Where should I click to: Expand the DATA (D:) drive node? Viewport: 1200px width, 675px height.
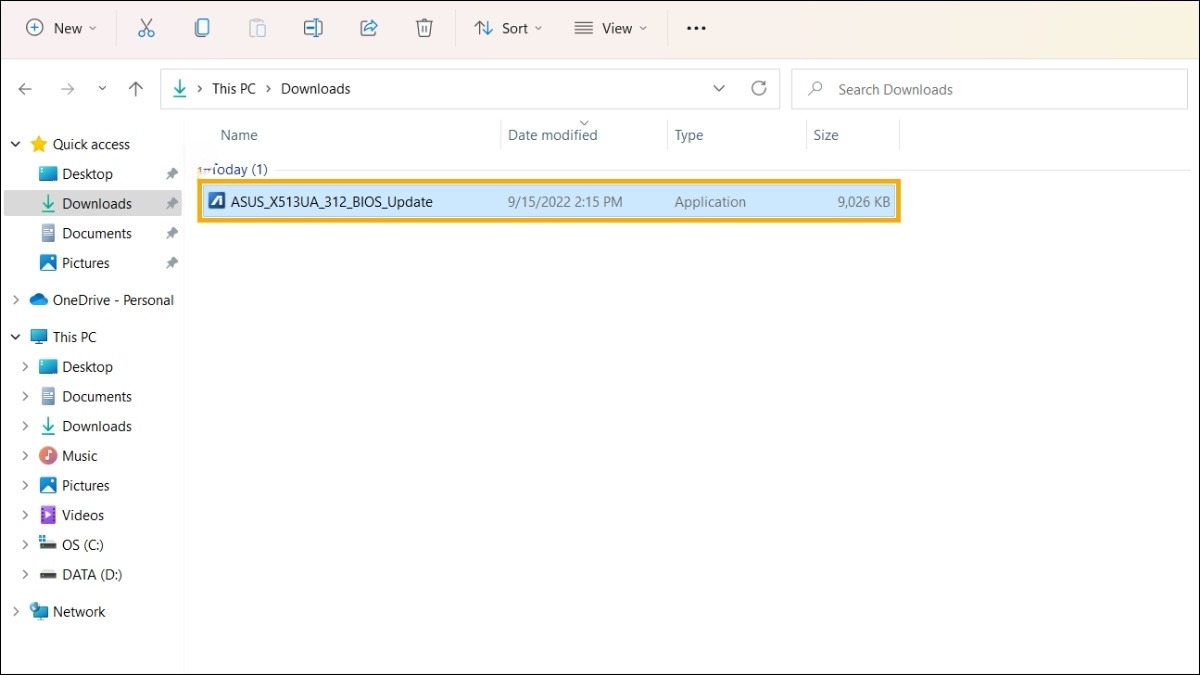[x=25, y=575]
